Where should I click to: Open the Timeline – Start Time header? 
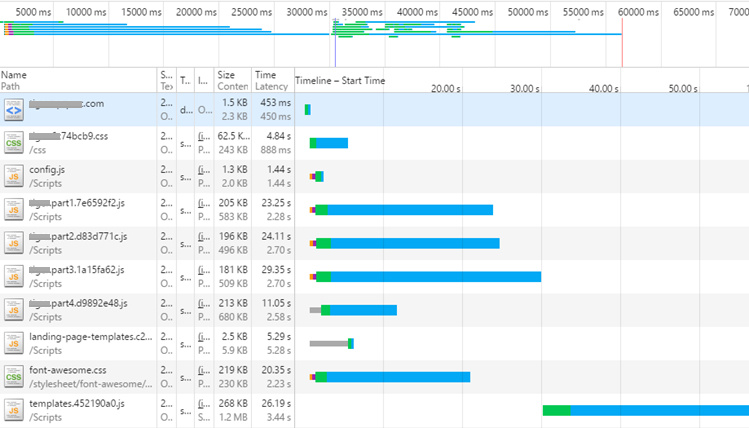pos(340,81)
